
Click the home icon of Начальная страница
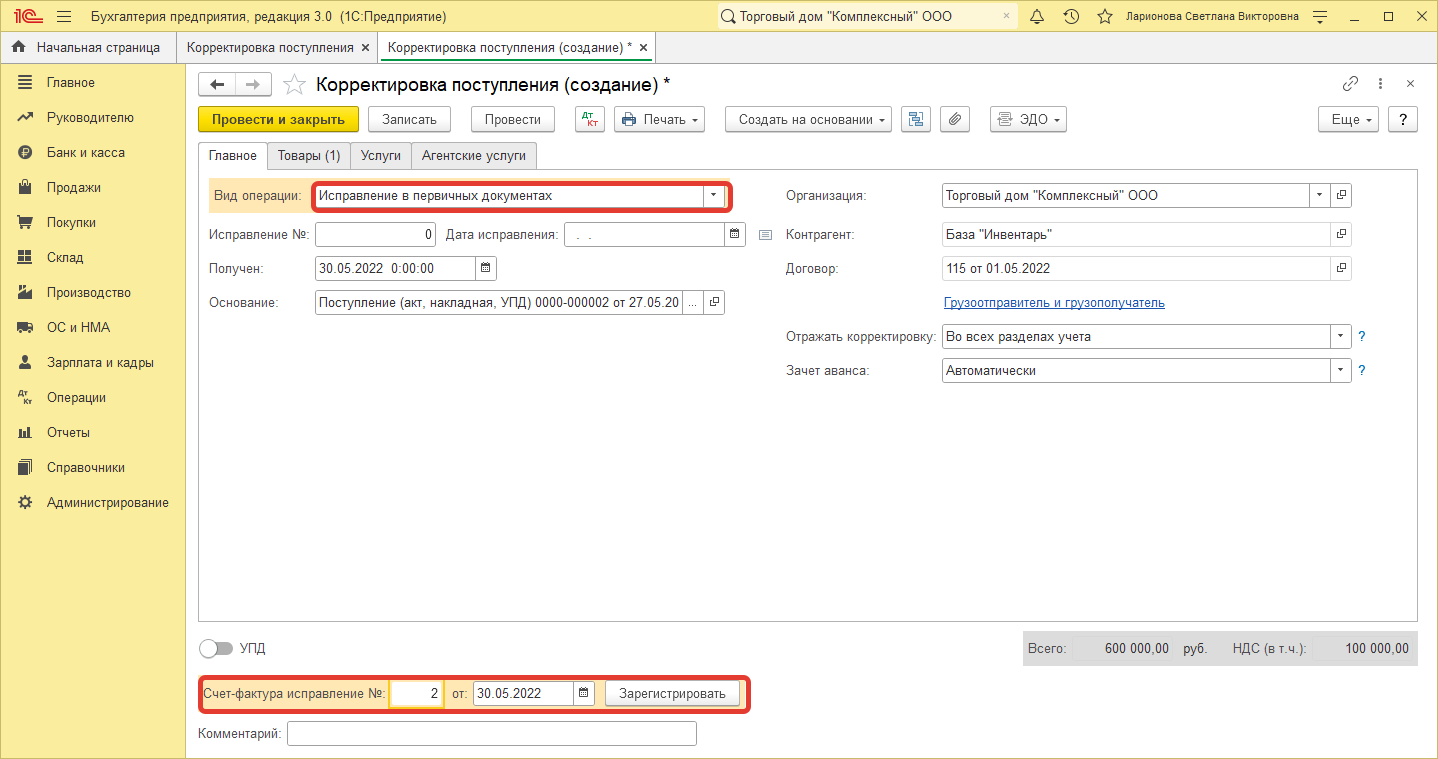(x=19, y=47)
